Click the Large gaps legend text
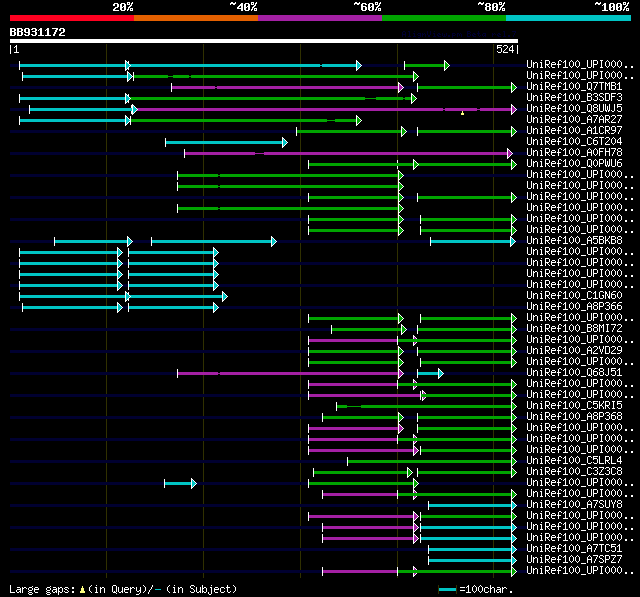Screen dimensions: 640x597 [x=123, y=589]
